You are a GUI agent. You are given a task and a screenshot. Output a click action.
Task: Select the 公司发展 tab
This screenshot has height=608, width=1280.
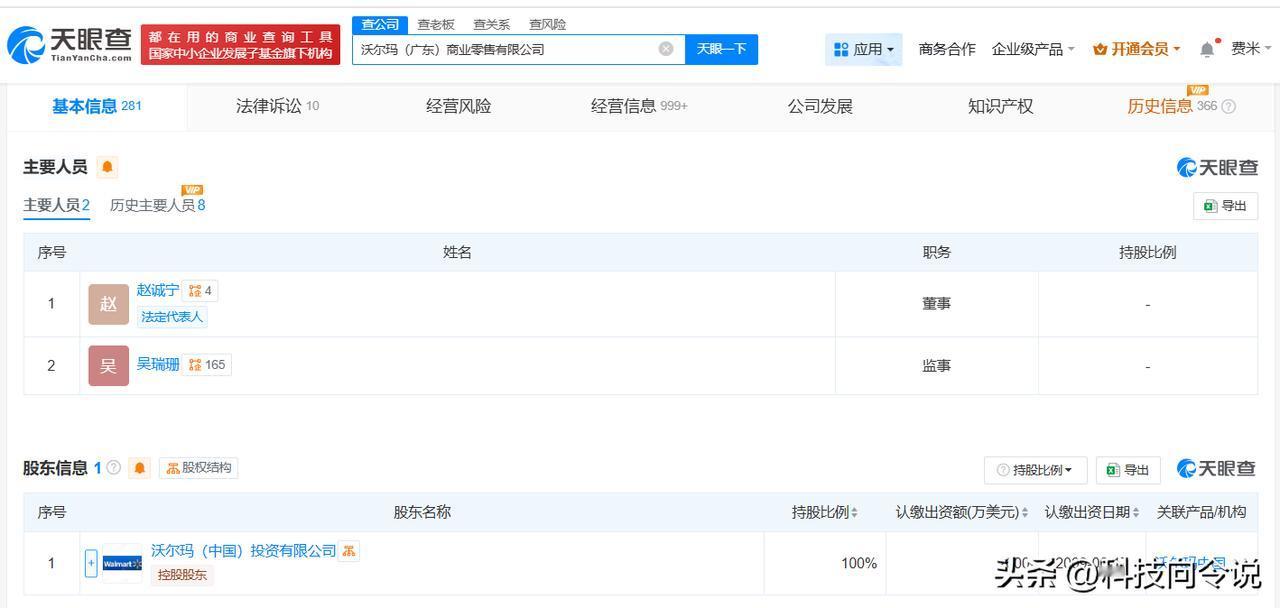(820, 106)
